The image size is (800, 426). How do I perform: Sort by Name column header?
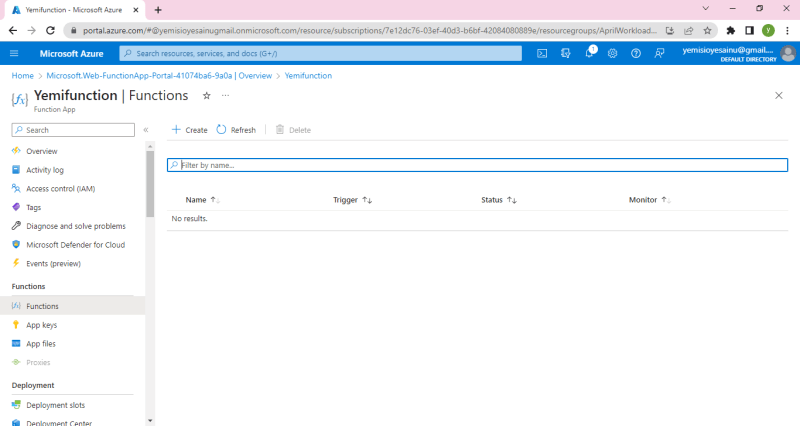point(203,200)
